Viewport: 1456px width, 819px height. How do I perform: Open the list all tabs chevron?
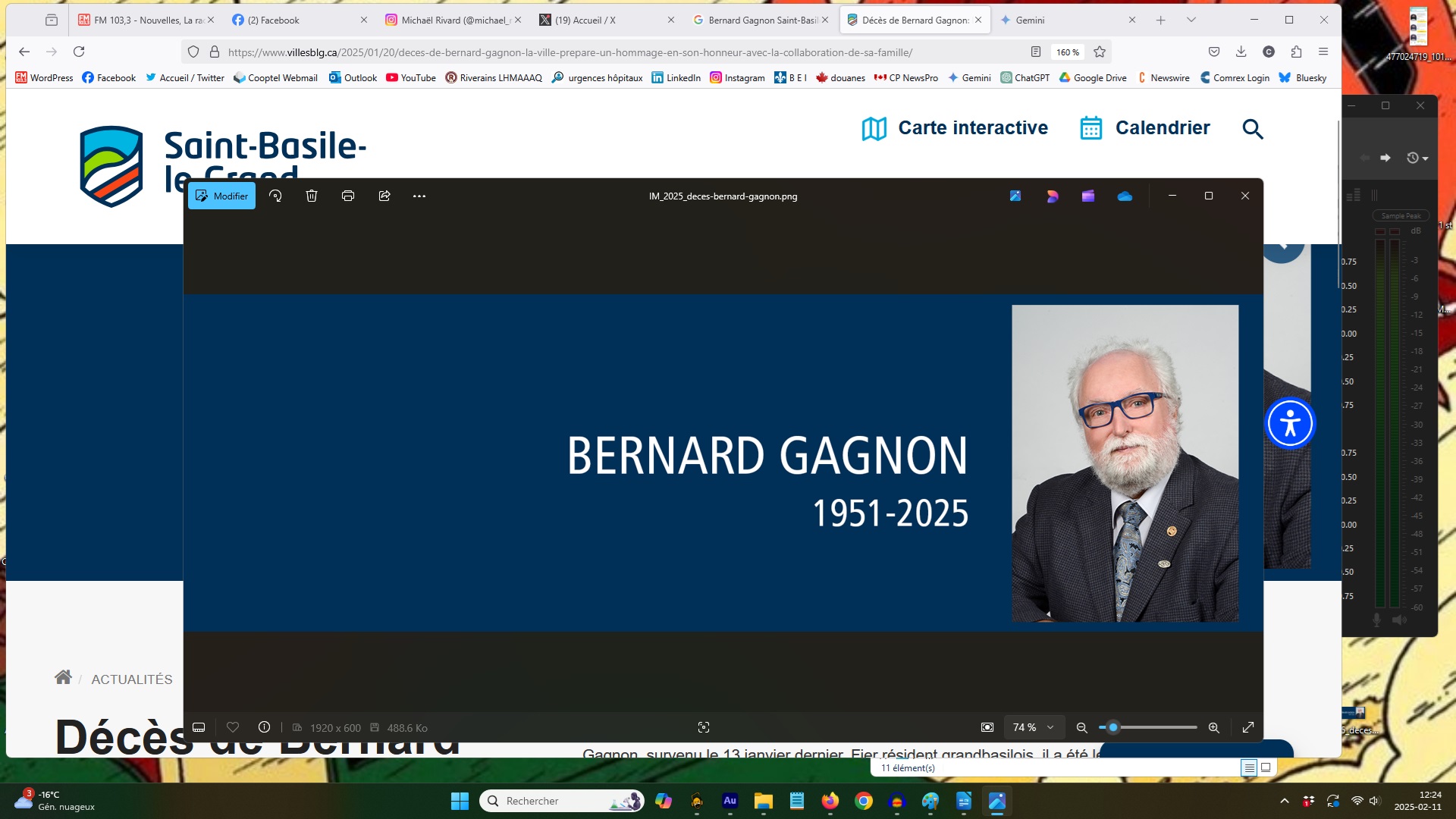(x=1191, y=20)
